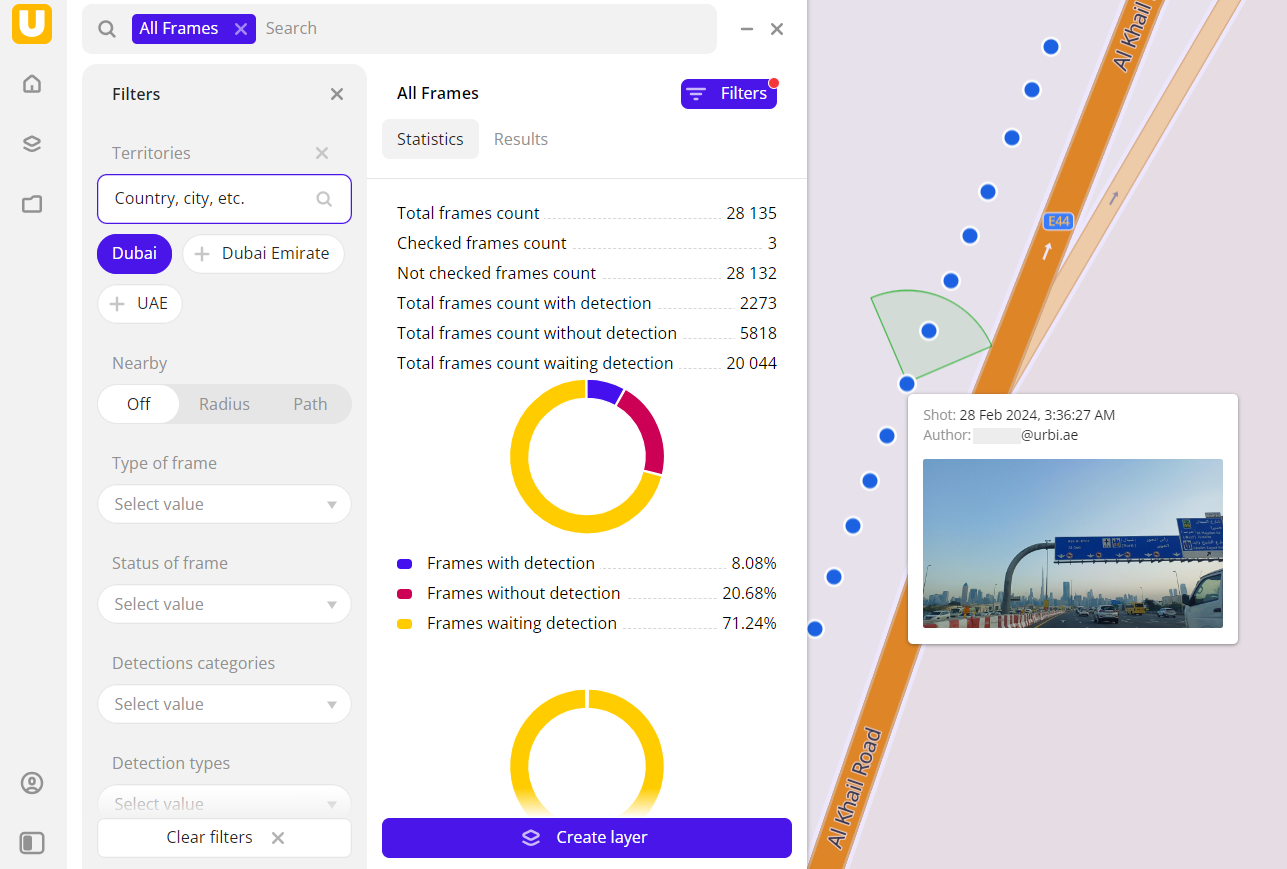The image size is (1287, 869).
Task: Open the Home section in sidebar
Action: coord(32,84)
